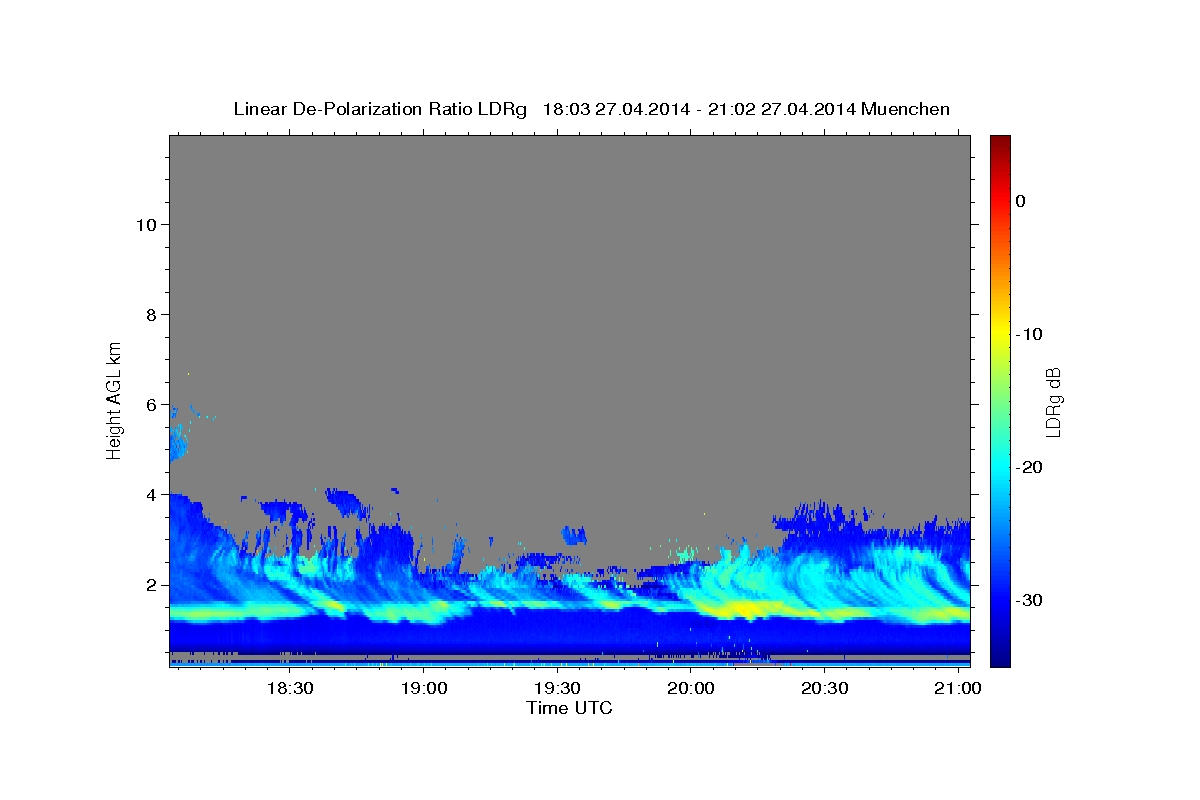The height and width of the screenshot is (800, 1200).
Task: Click the colorbar value 0
Action: [1020, 201]
